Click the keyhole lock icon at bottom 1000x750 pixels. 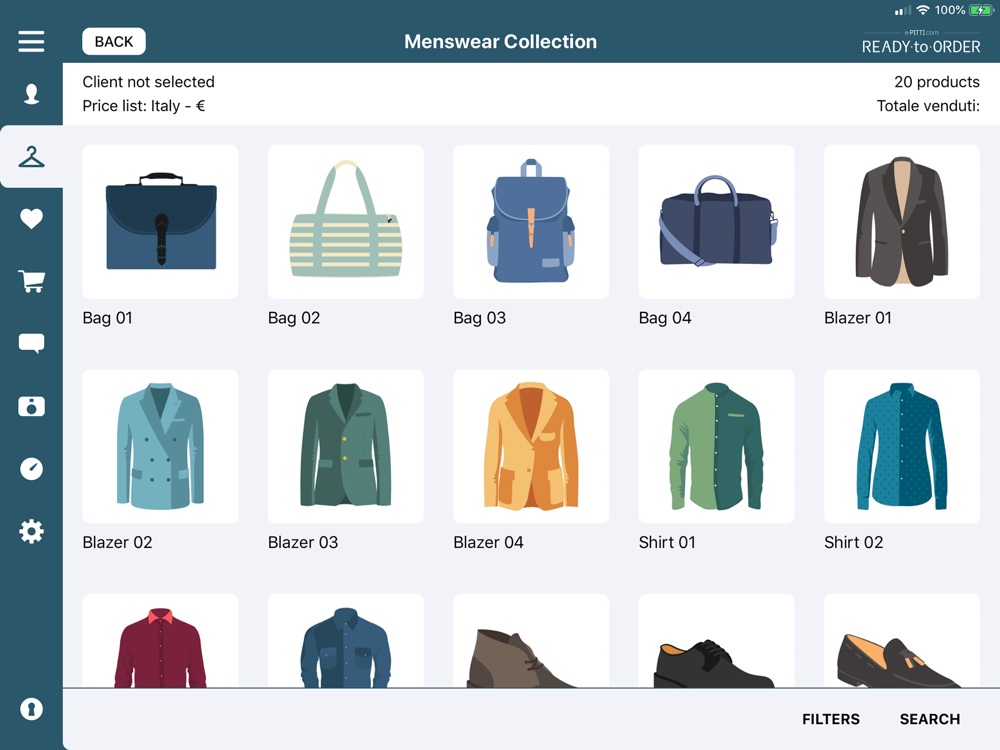point(31,709)
